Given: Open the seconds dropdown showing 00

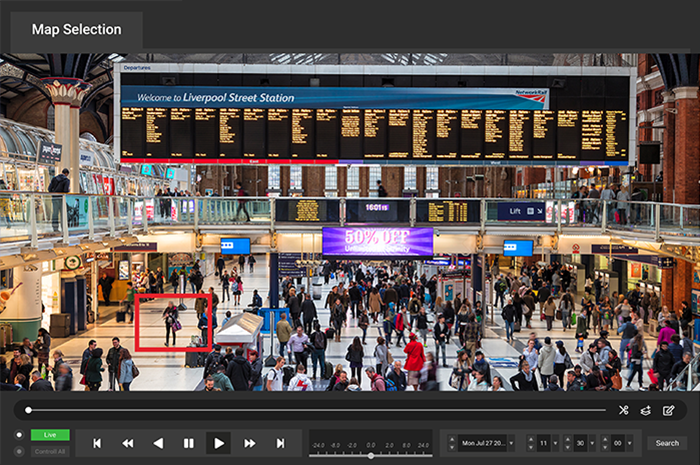Looking at the screenshot, I should tap(629, 443).
